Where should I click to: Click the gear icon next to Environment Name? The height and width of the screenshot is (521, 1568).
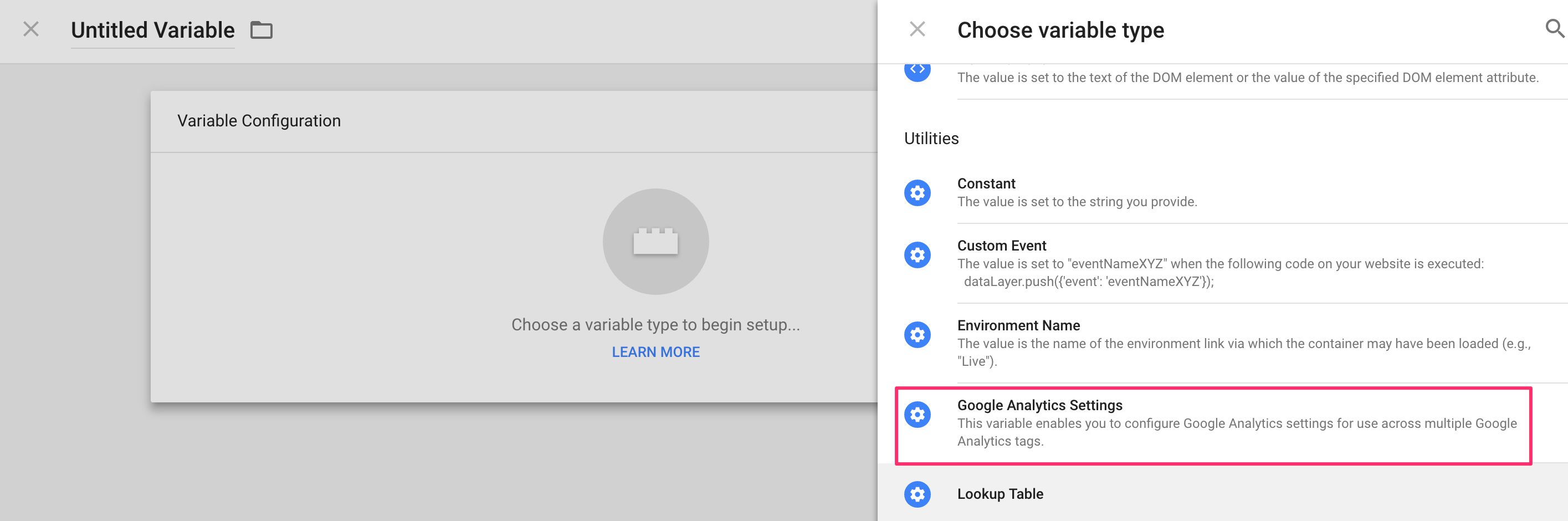[x=918, y=334]
